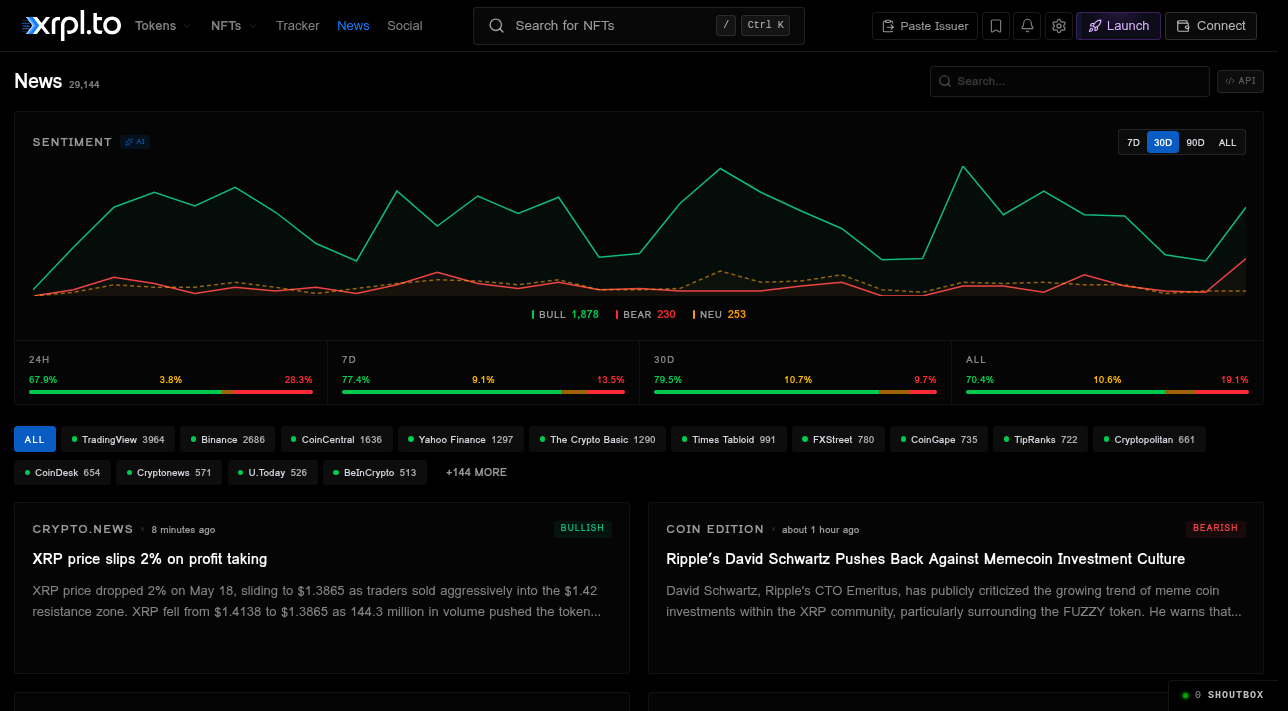1288x711 pixels.
Task: Open the settings gear icon
Action: [x=1059, y=26]
